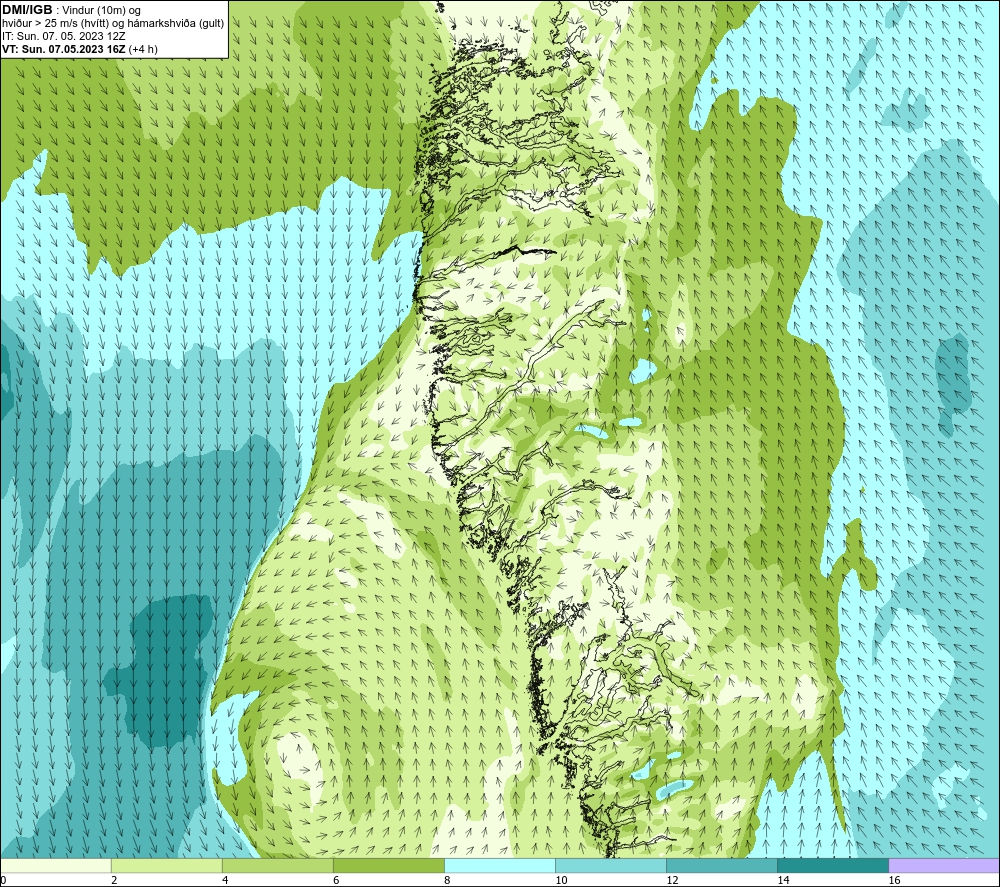Click the dark green 6–8 m/s legend swatch

tap(389, 866)
